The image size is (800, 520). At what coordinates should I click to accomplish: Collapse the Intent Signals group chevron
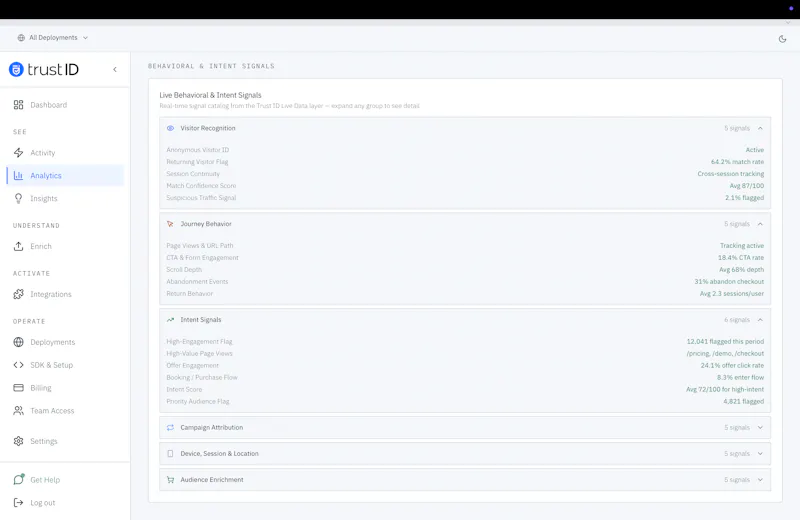click(x=760, y=320)
